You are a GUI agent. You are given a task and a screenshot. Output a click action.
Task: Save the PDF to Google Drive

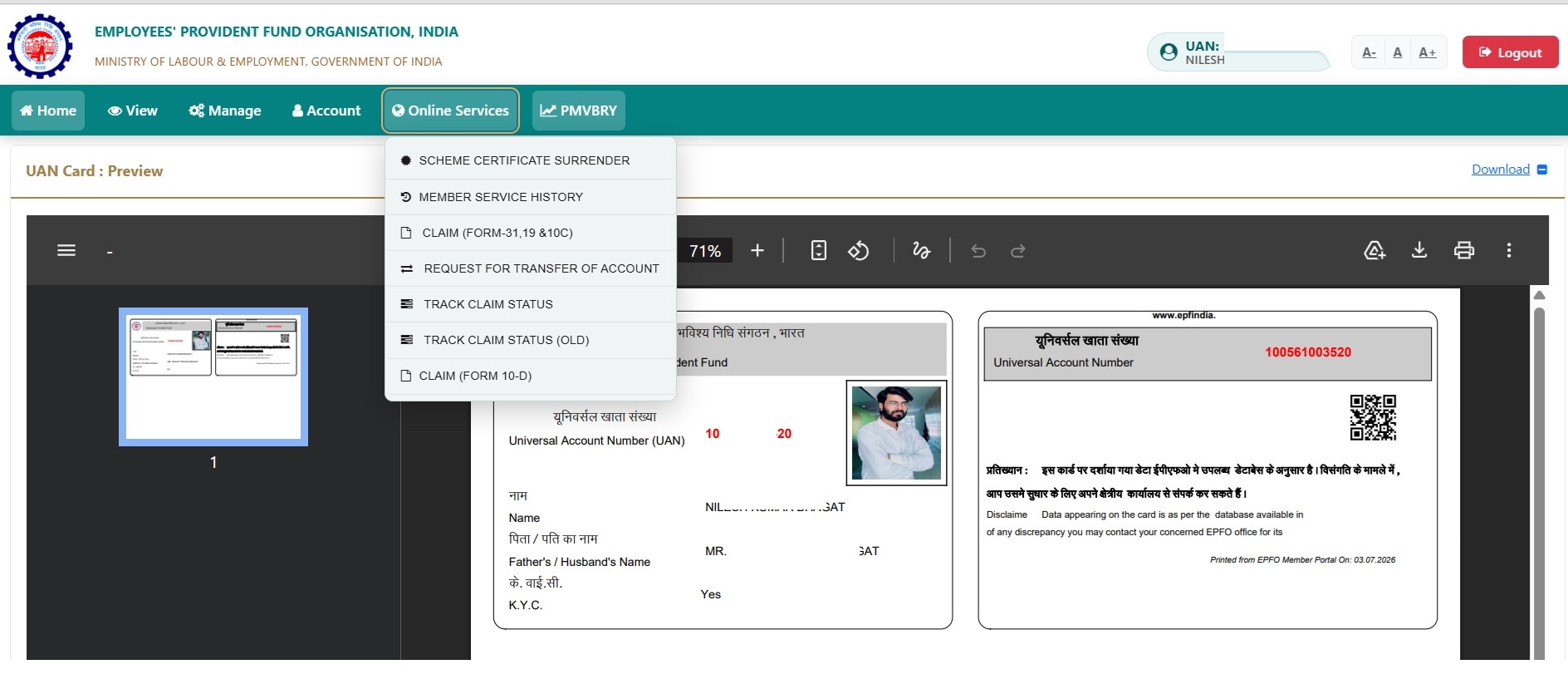[x=1374, y=250]
